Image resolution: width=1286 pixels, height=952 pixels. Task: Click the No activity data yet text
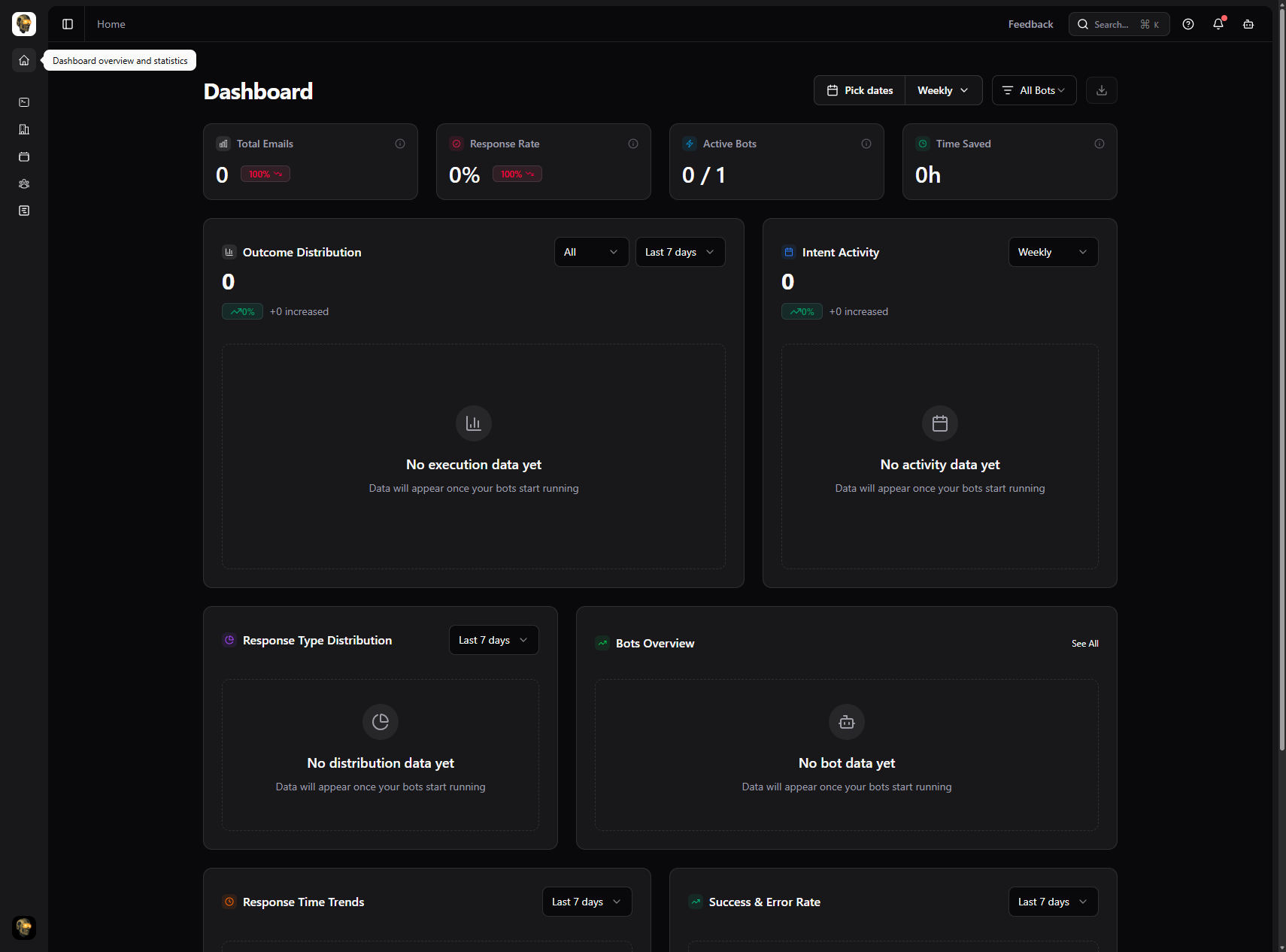(x=940, y=465)
